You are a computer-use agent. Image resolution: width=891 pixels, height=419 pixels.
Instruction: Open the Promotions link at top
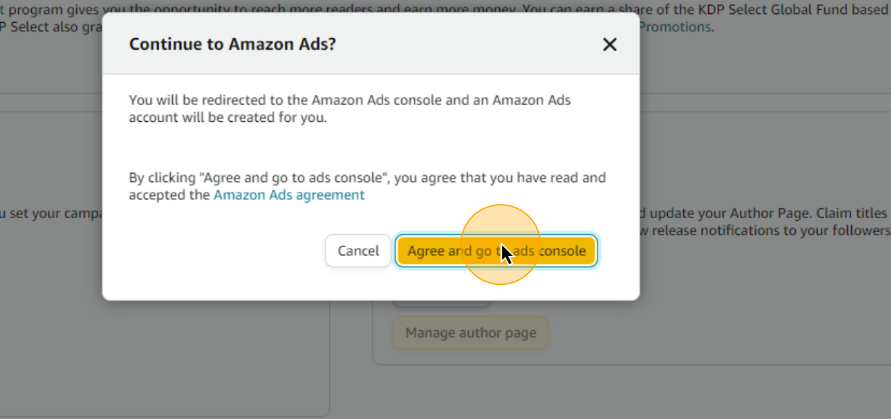click(x=675, y=27)
